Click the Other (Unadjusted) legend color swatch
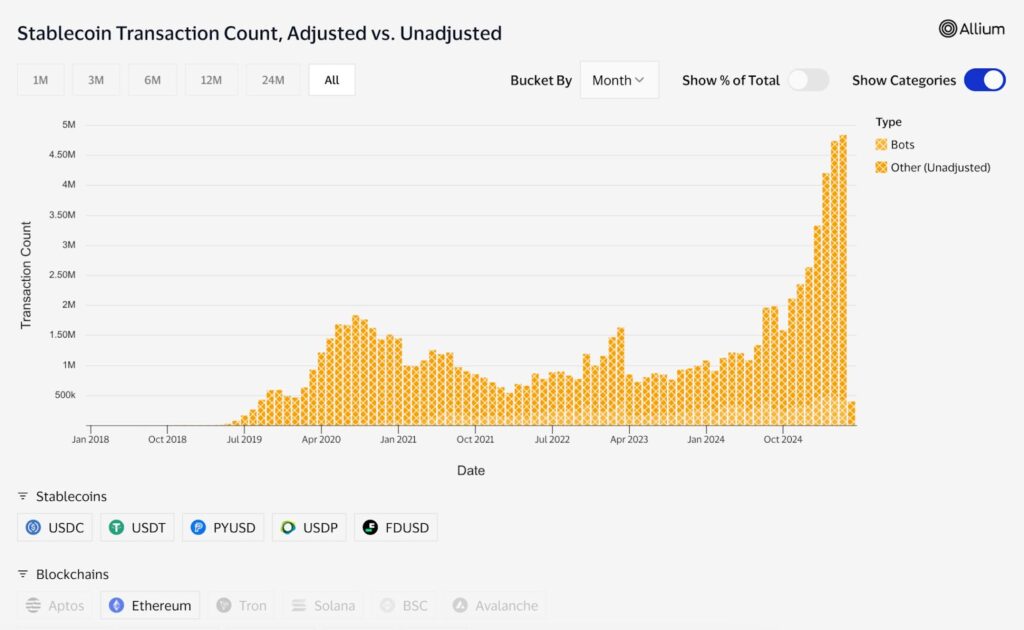The image size is (1024, 630). pos(883,167)
